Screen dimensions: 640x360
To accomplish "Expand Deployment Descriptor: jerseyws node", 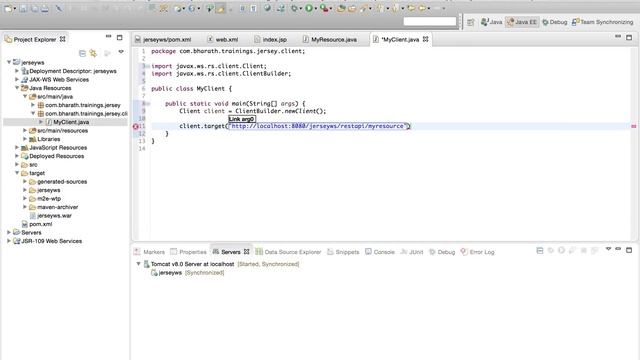I will (17, 71).
